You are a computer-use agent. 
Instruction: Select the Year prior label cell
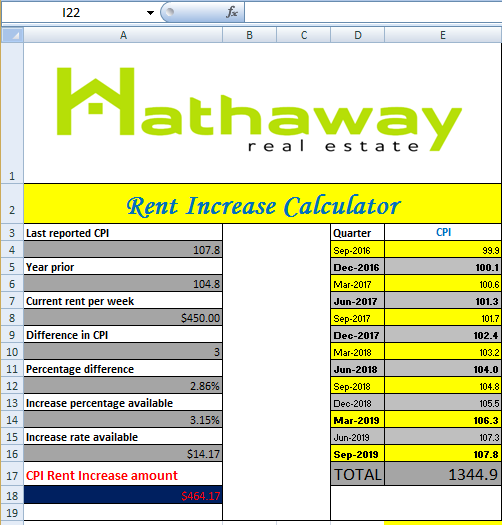pyautogui.click(x=123, y=267)
